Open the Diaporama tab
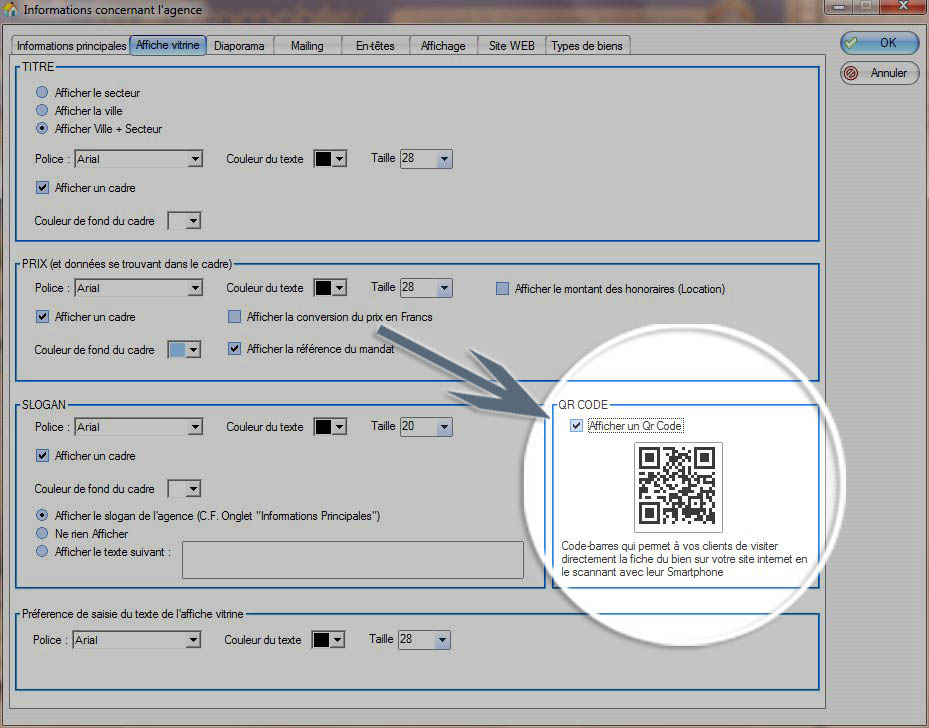Image resolution: width=929 pixels, height=728 pixels. click(x=239, y=46)
